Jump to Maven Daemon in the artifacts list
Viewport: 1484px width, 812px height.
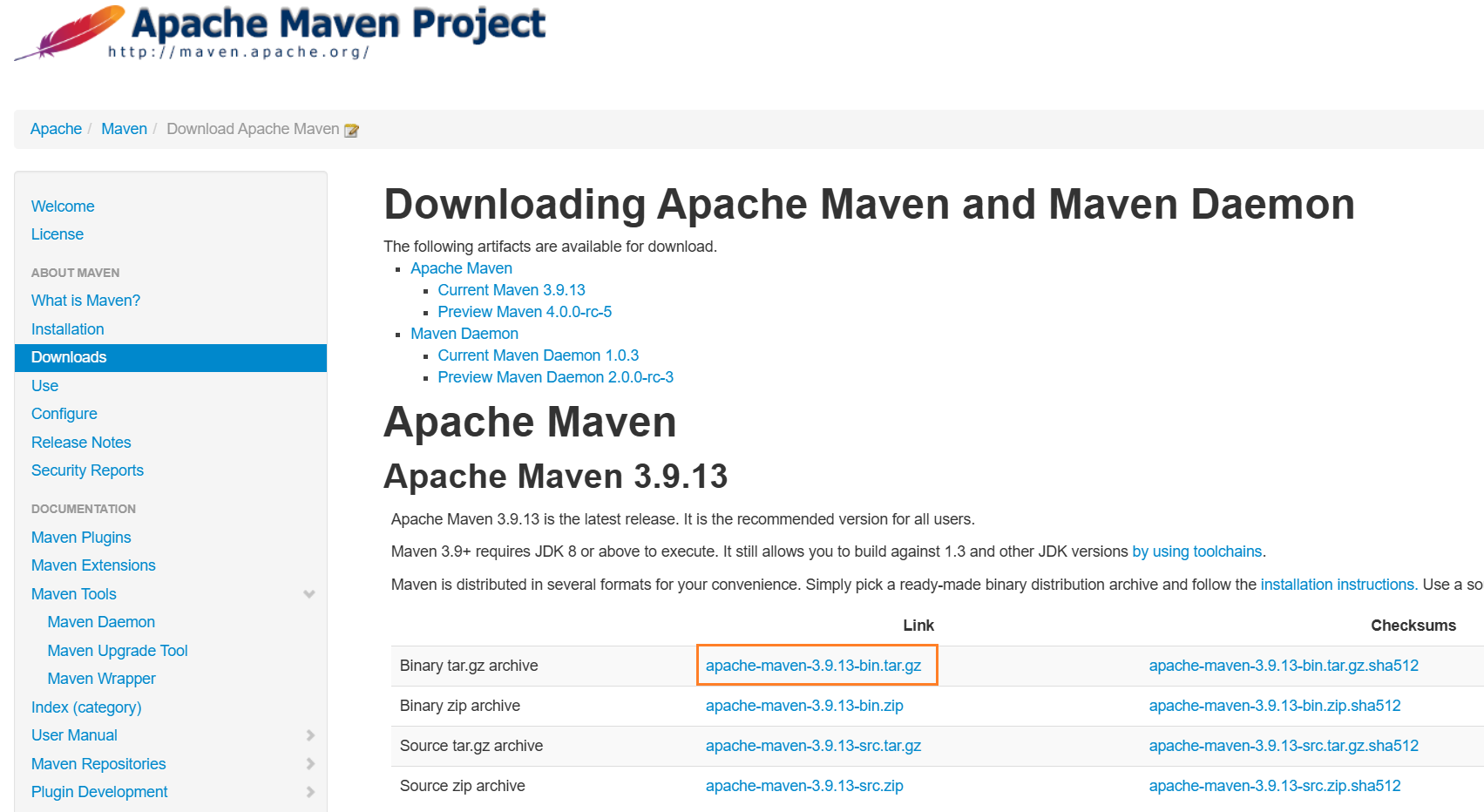pyautogui.click(x=464, y=334)
